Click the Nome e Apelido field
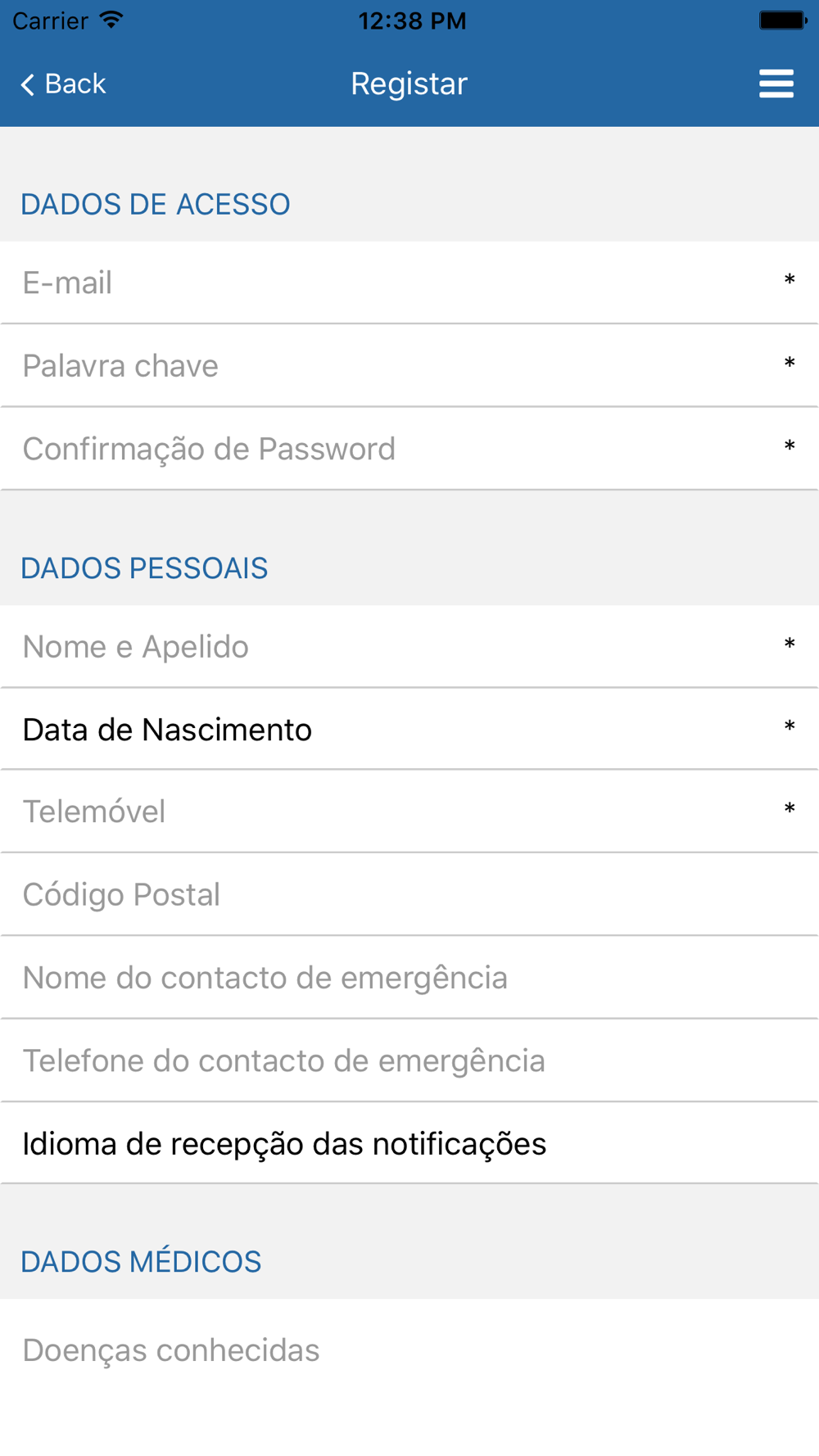The width and height of the screenshot is (819, 1456). 409,646
